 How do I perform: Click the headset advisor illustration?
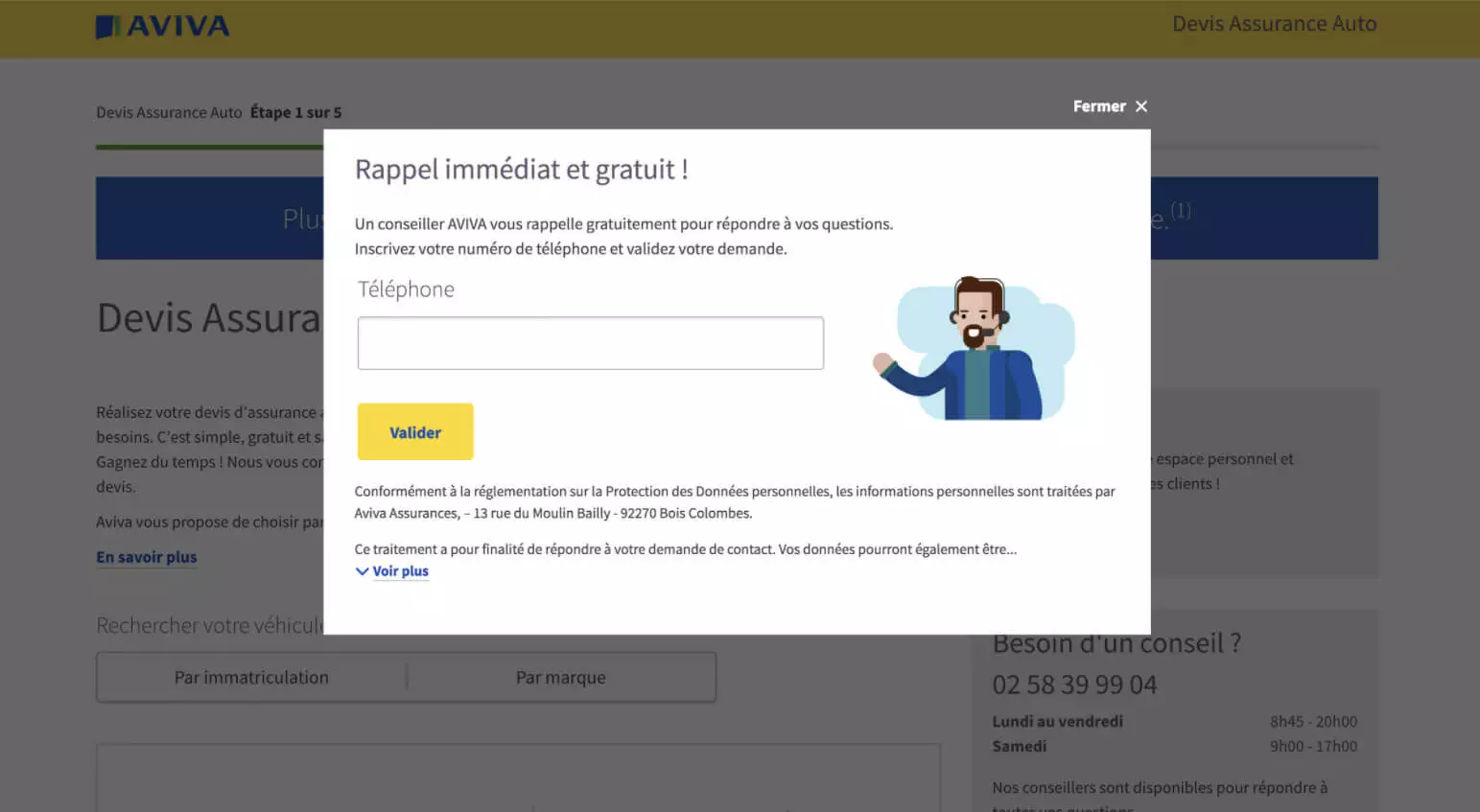(974, 350)
